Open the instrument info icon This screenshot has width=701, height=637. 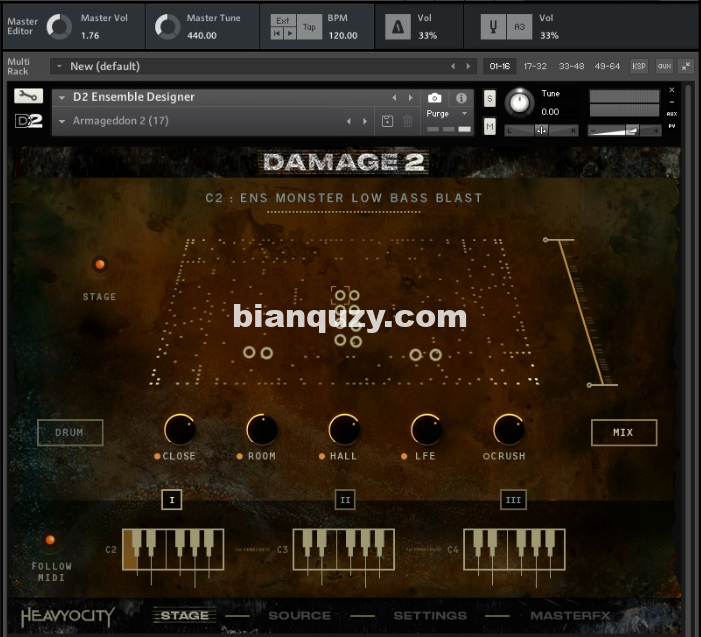[x=461, y=98]
